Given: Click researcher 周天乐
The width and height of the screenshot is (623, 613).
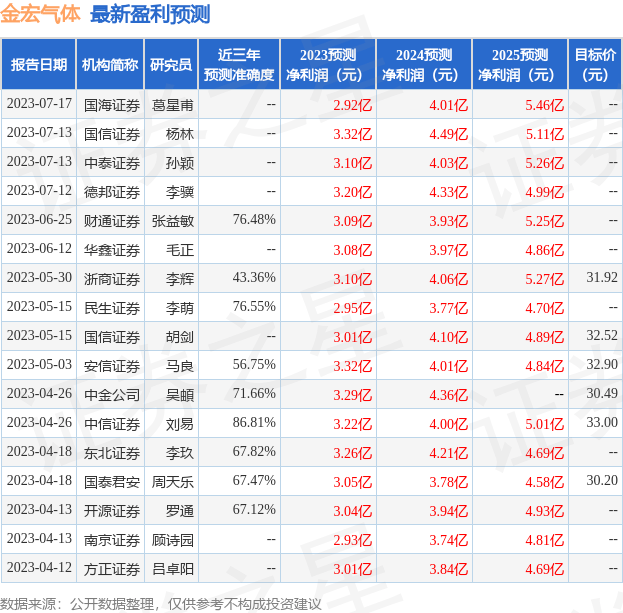Looking at the screenshot, I should 173,482.
